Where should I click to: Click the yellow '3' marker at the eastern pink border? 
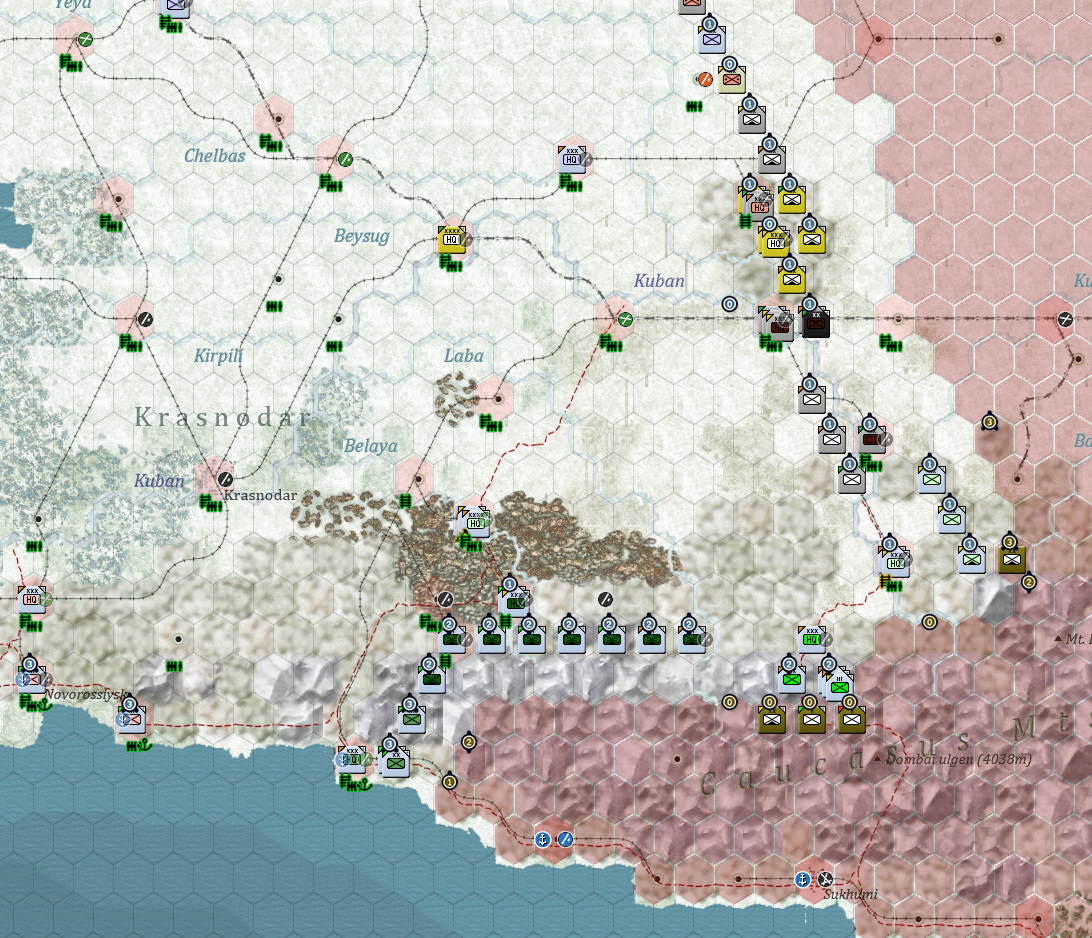click(x=989, y=421)
